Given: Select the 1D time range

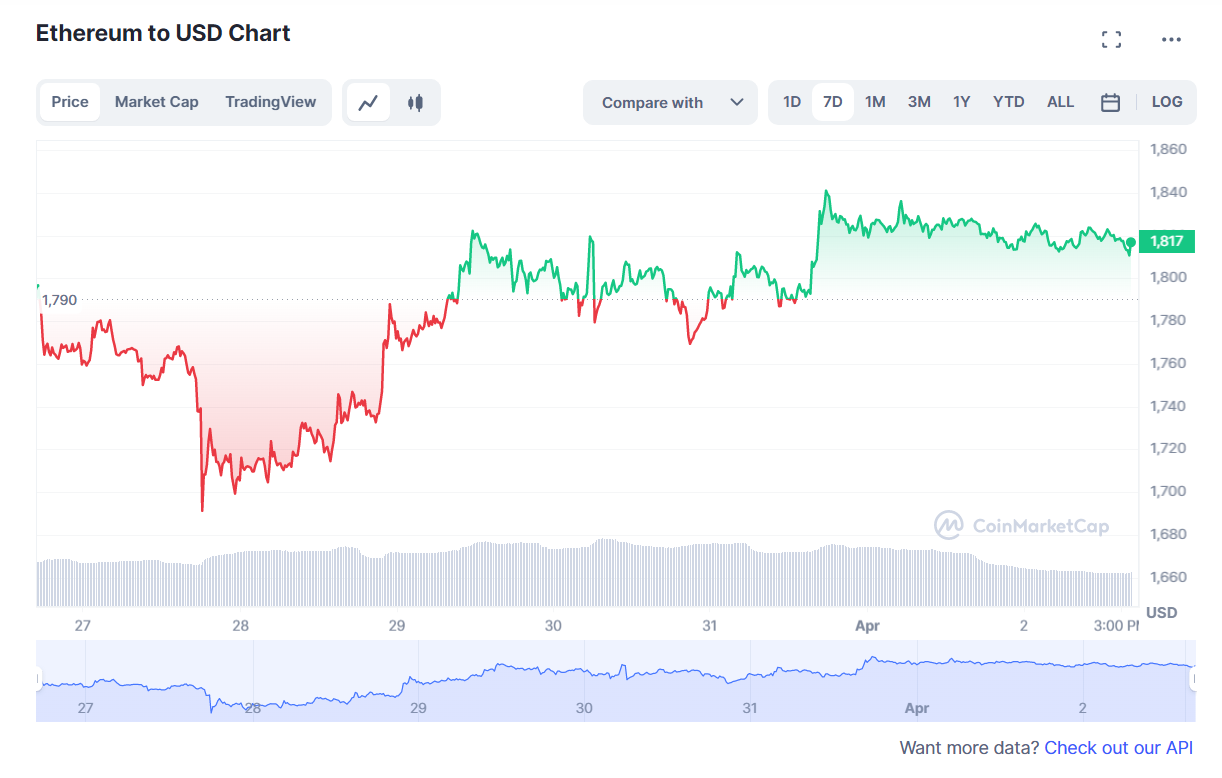Looking at the screenshot, I should pos(792,102).
